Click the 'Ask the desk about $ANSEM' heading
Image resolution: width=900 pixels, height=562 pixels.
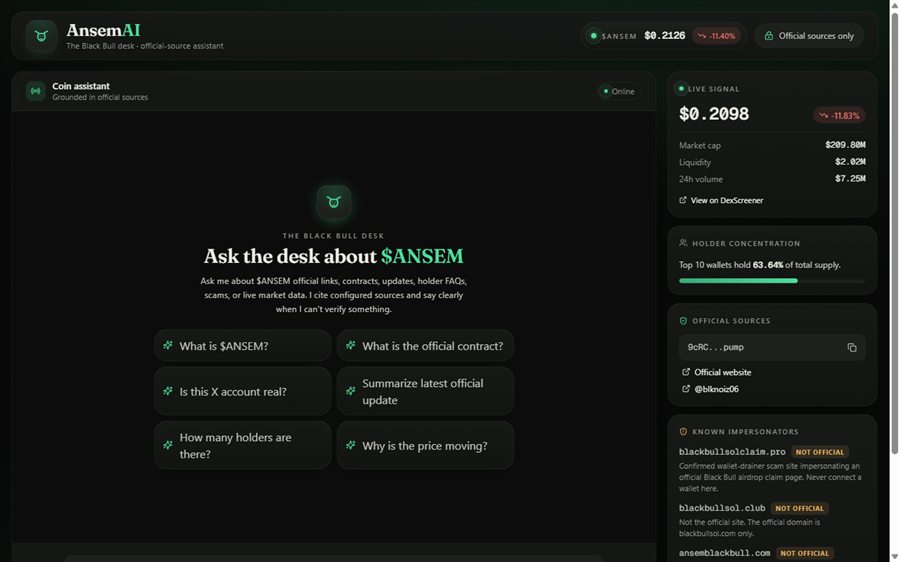(333, 256)
